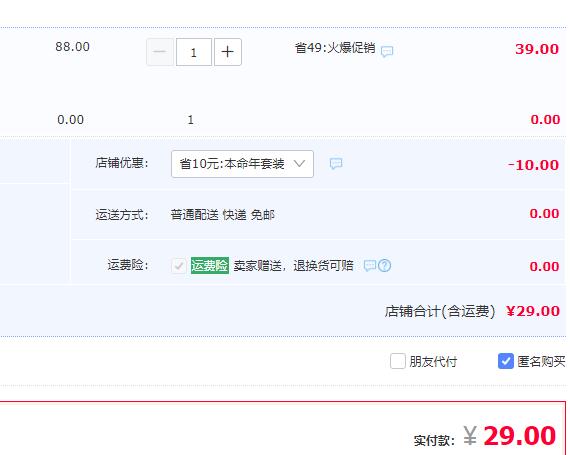Uncheck the 匿名购买 checkbox
570x455 pixels.
click(506, 361)
